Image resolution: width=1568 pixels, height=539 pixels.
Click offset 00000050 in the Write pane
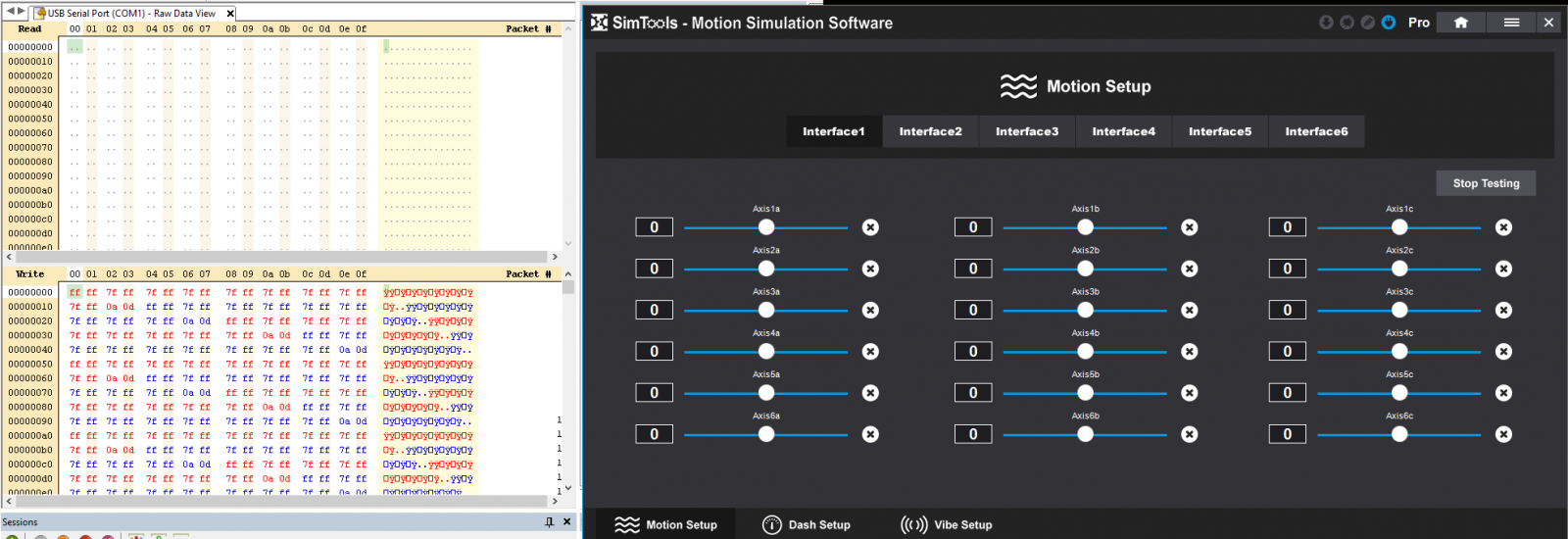(30, 364)
